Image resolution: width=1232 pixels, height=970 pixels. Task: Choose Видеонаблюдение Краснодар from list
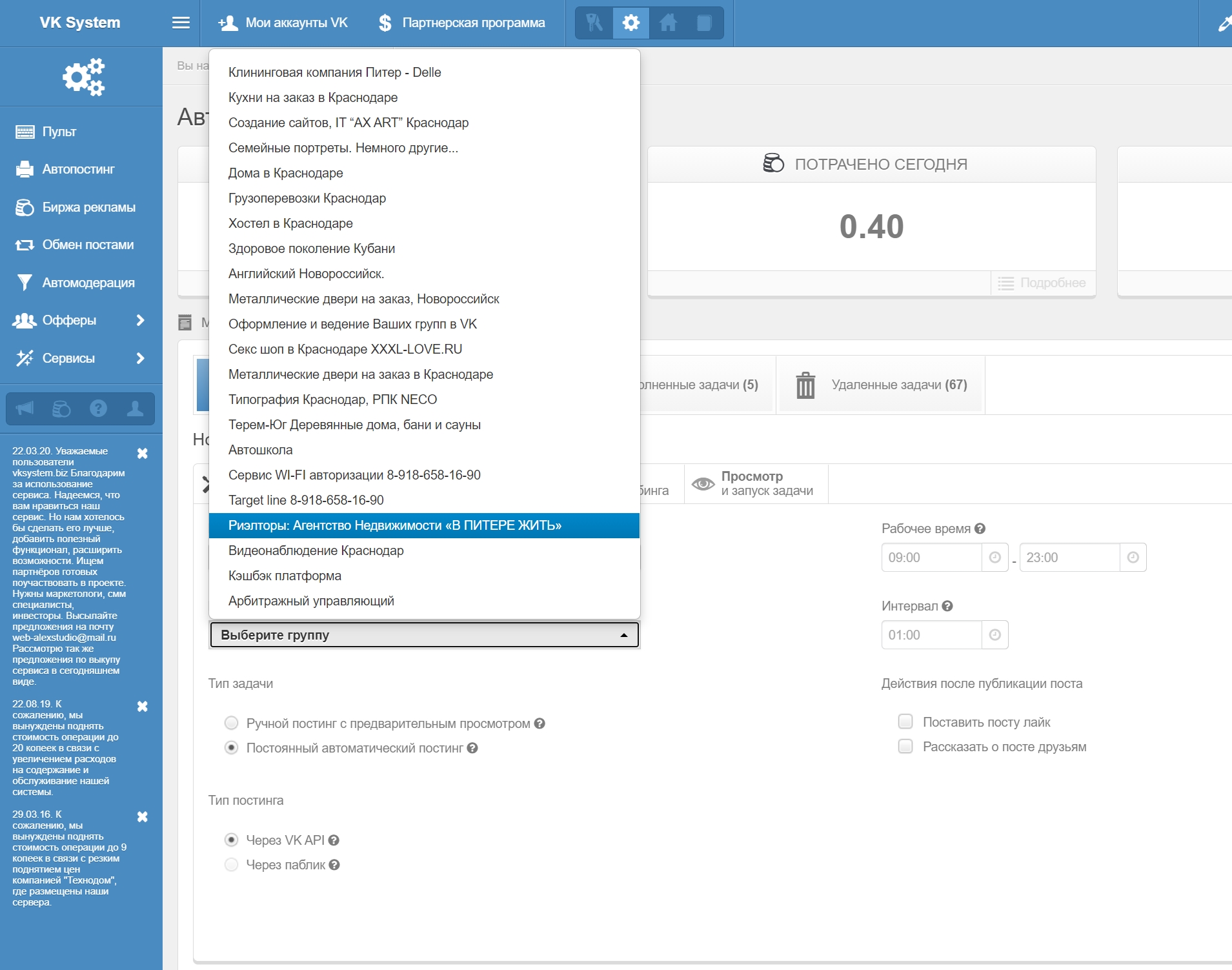point(424,551)
